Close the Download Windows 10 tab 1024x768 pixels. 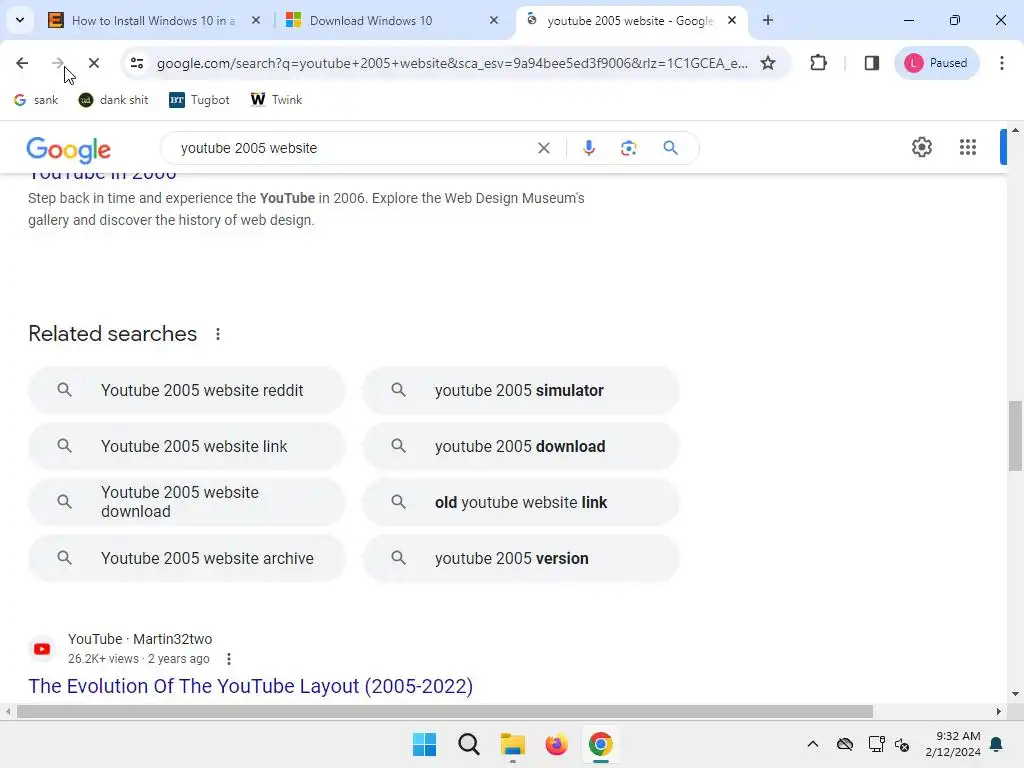[494, 20]
